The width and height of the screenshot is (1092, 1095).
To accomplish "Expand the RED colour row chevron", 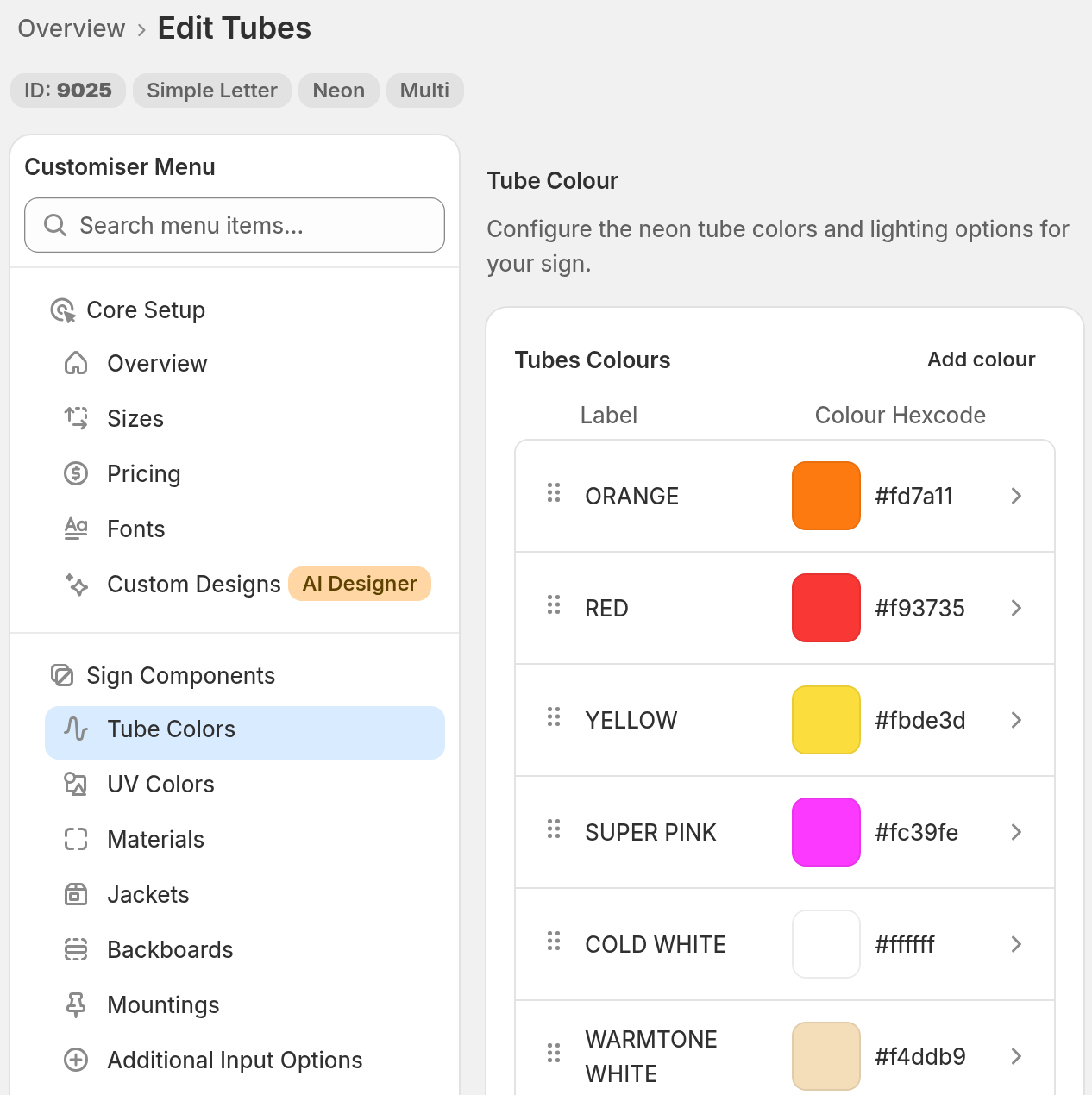I will [x=1016, y=608].
